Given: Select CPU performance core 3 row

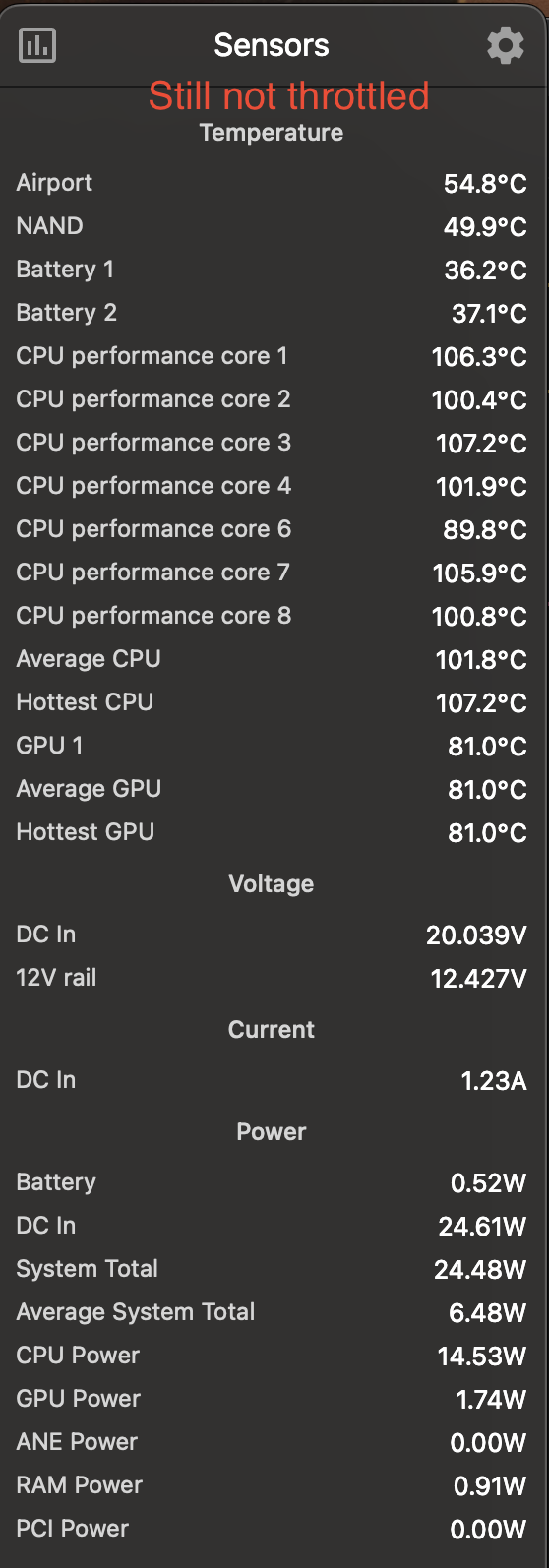Looking at the screenshot, I should click(x=272, y=443).
